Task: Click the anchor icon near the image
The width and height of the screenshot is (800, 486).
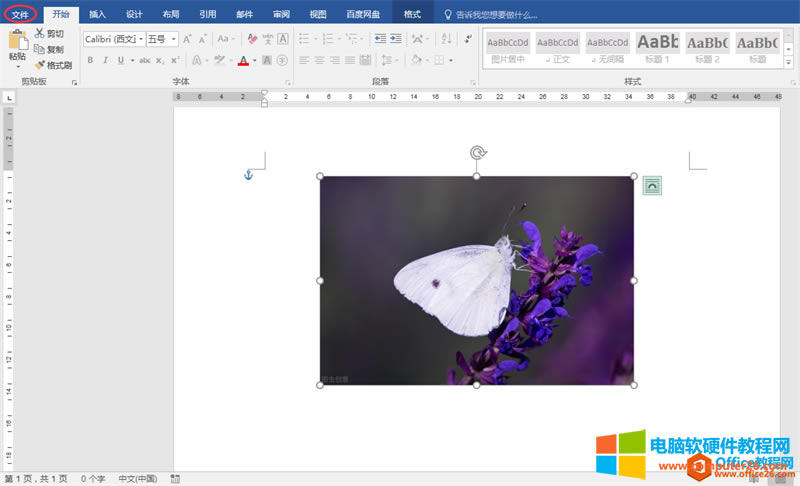Action: tap(249, 175)
